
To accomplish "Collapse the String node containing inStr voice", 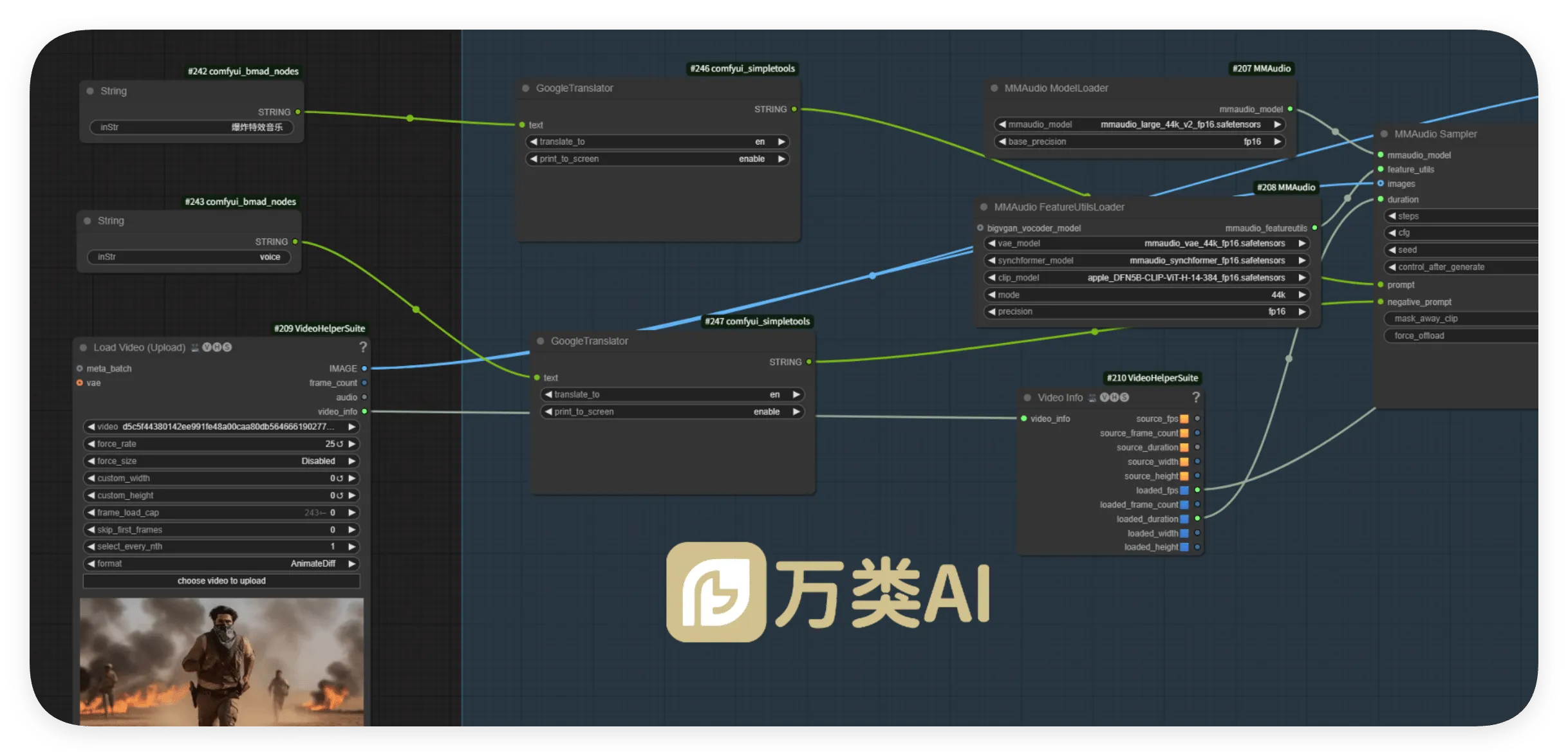I will coord(88,221).
